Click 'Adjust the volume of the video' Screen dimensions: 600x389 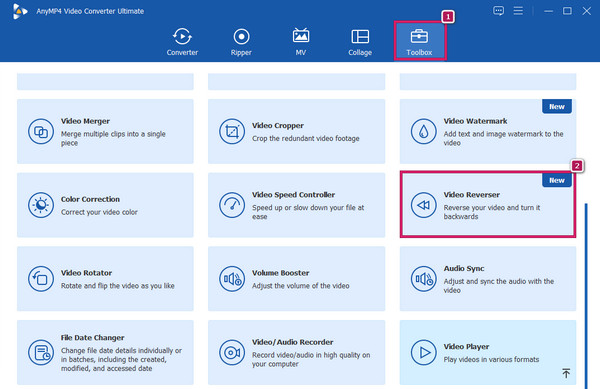tap(300, 286)
